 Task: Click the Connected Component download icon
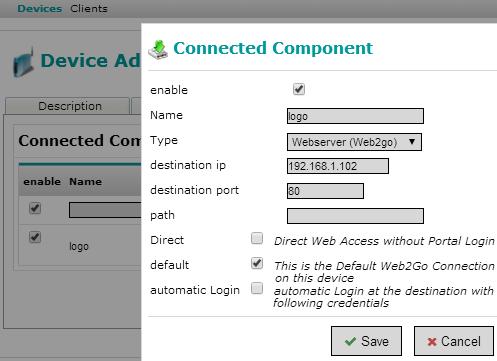(x=158, y=50)
